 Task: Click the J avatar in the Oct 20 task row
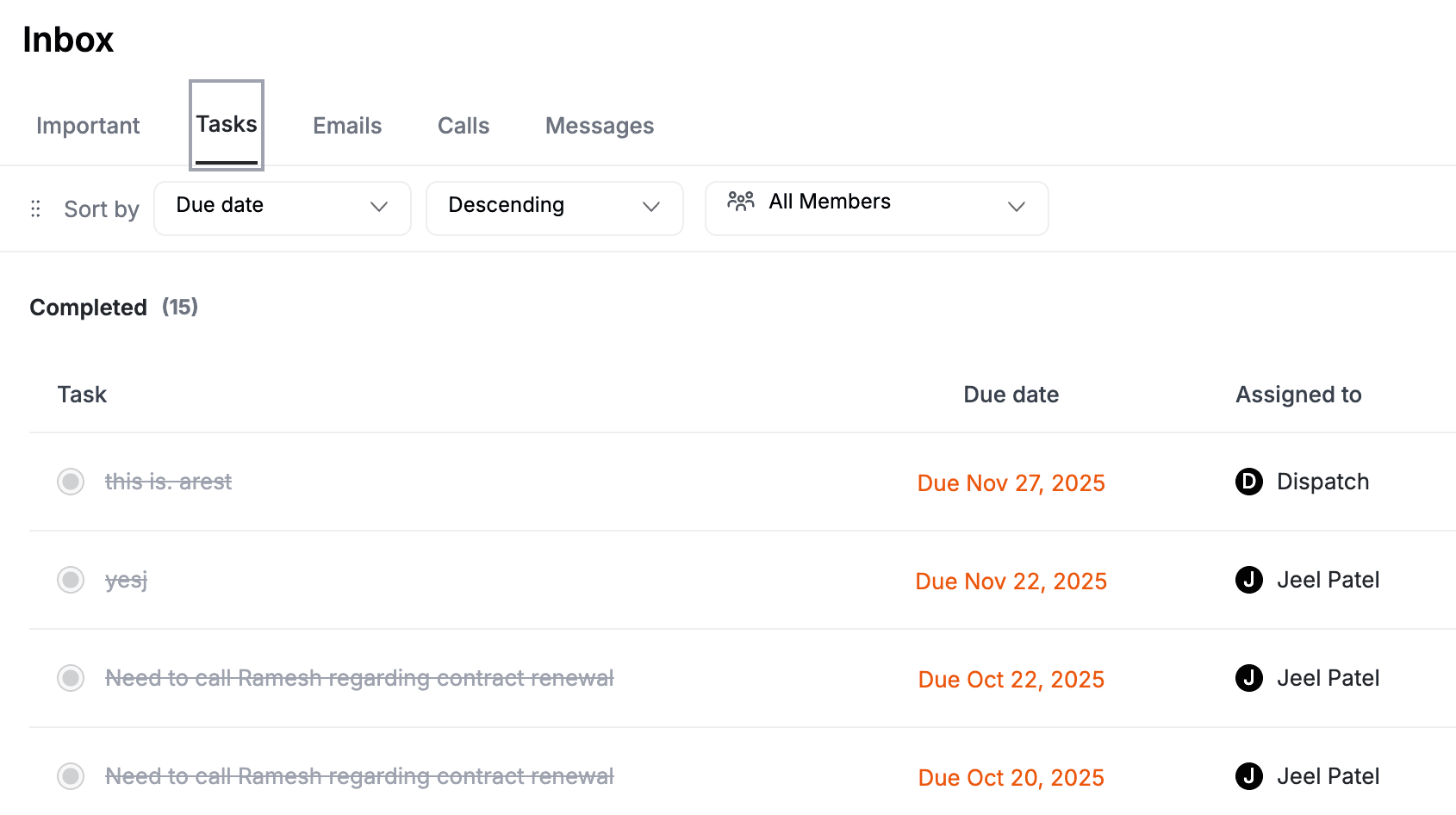pyautogui.click(x=1249, y=776)
